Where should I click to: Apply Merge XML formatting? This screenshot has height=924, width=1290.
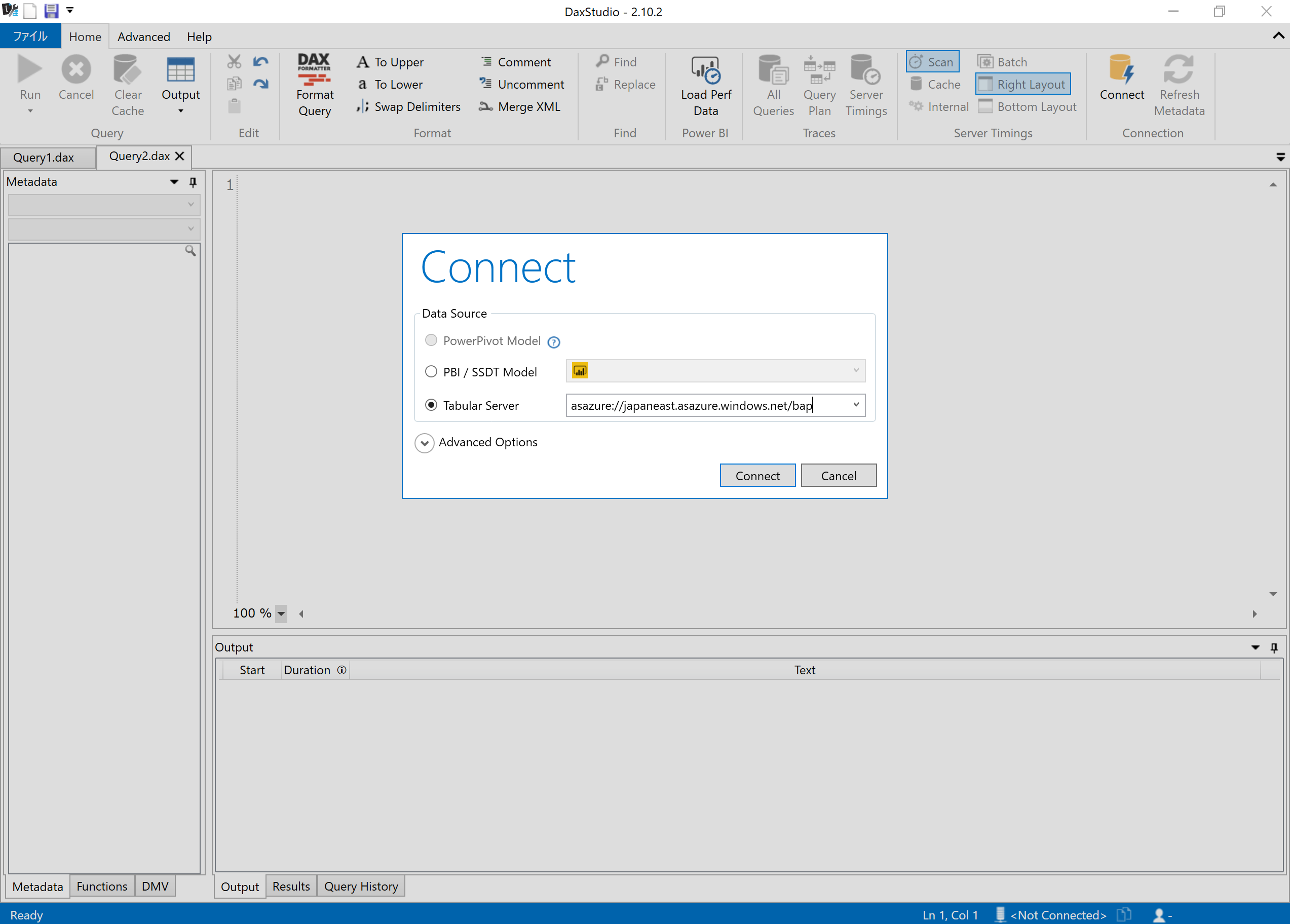519,106
